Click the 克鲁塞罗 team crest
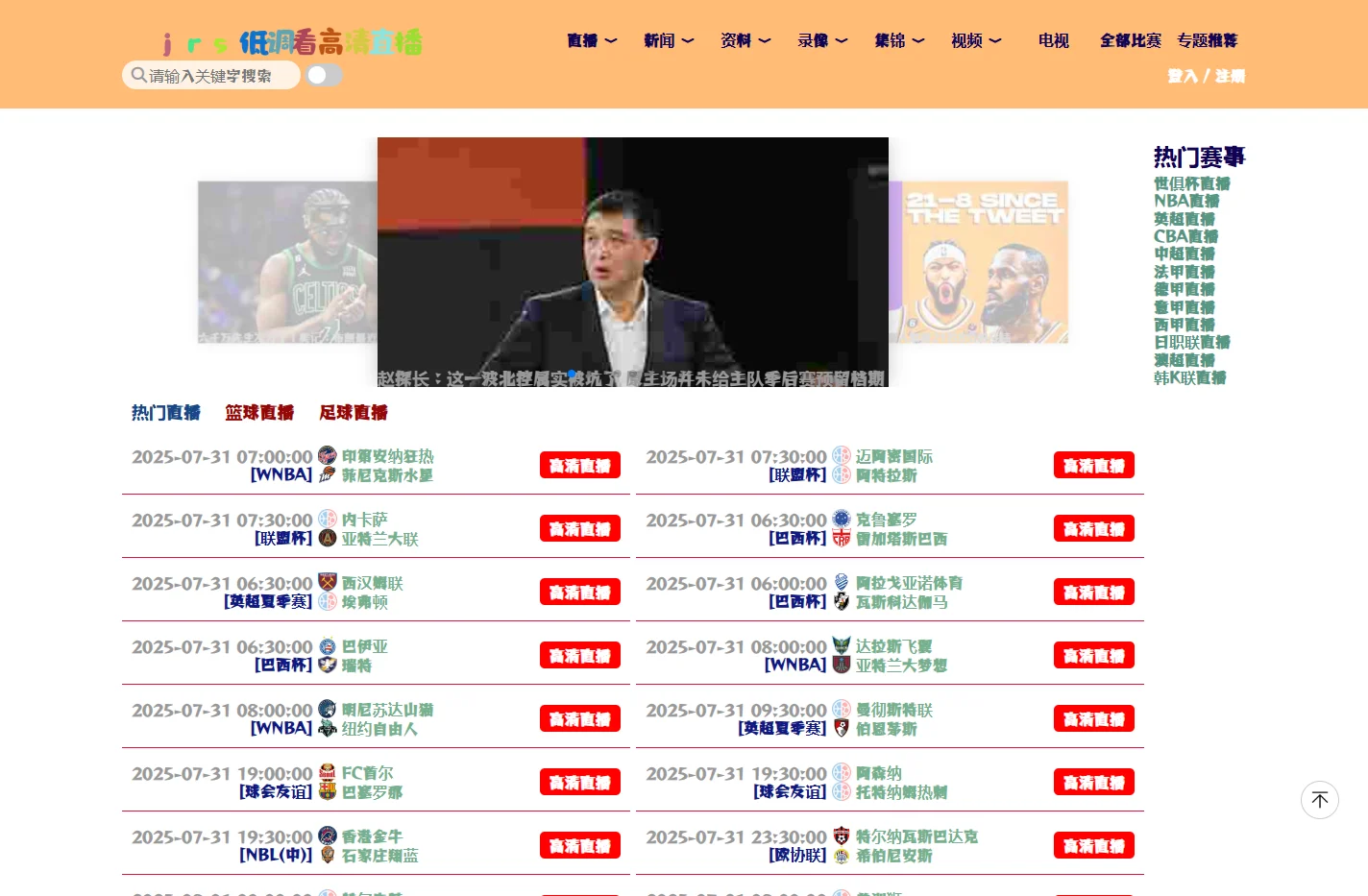This screenshot has height=896, width=1368. 842,519
